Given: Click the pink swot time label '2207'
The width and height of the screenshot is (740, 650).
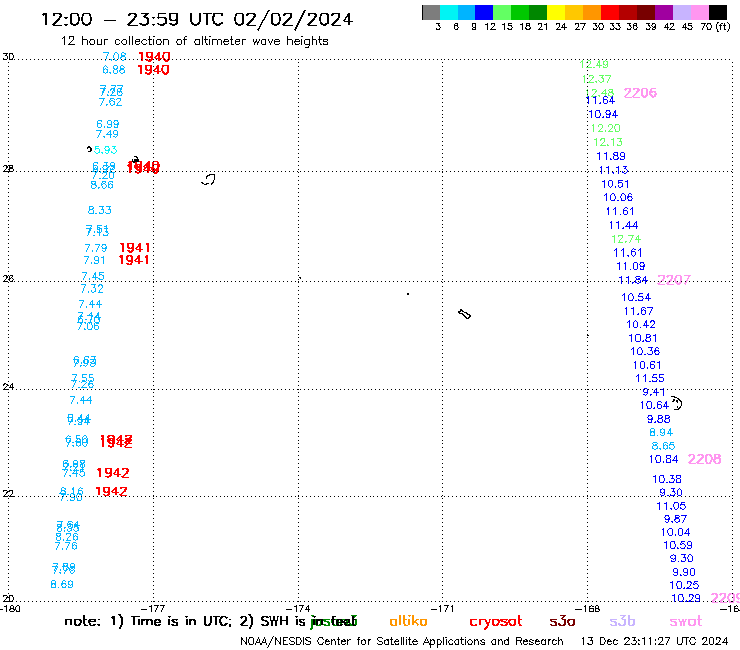Looking at the screenshot, I should click(674, 280).
